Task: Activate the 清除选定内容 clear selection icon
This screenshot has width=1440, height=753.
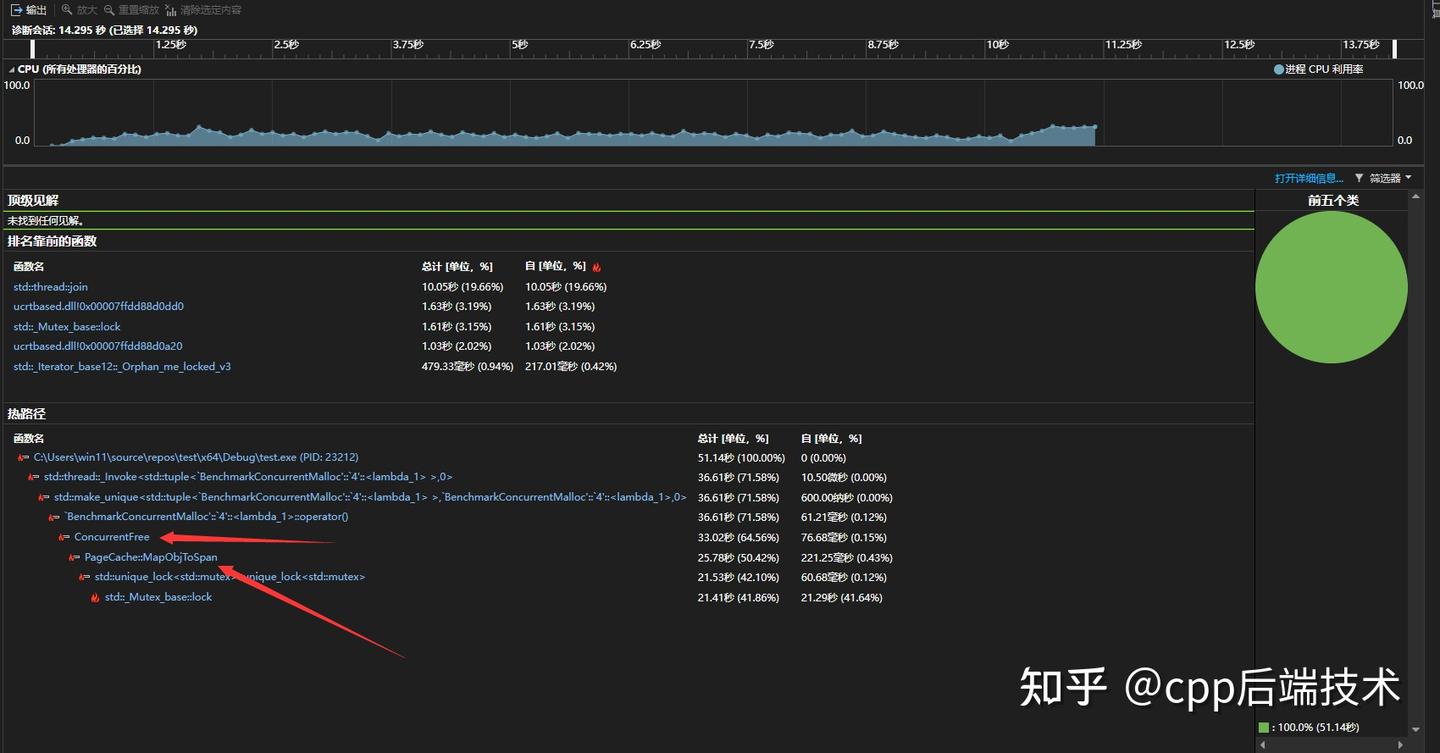Action: click(x=170, y=10)
